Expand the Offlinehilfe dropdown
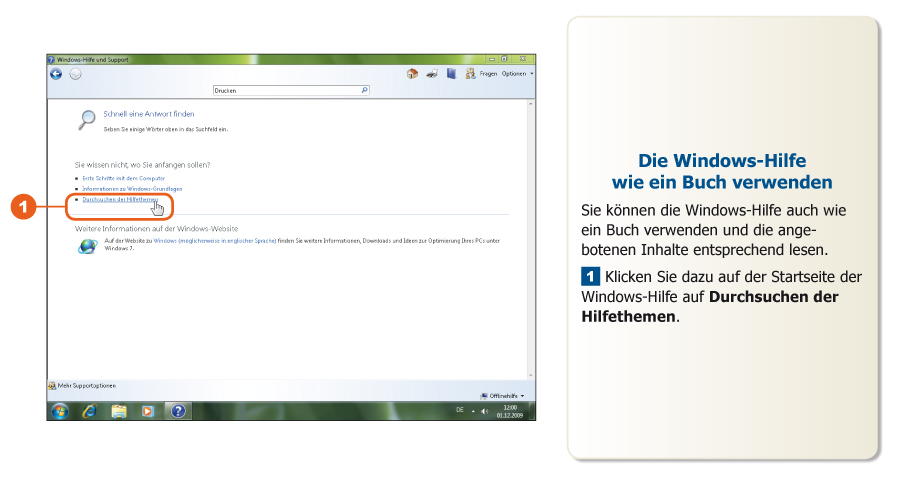Screen dimensions: 900x480 pyautogui.click(x=507, y=396)
